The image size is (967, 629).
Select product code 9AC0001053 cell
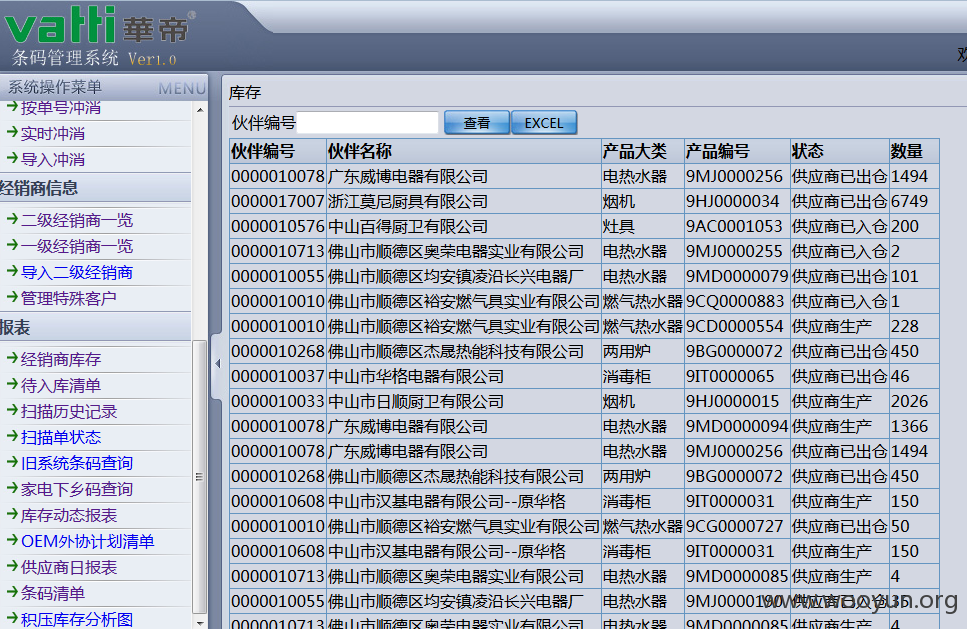(737, 226)
